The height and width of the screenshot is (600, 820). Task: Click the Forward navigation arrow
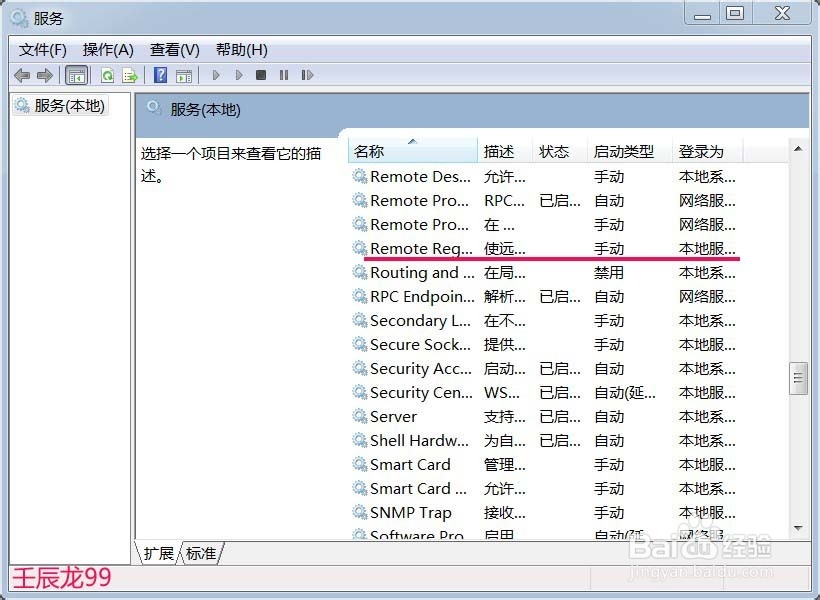click(x=45, y=74)
